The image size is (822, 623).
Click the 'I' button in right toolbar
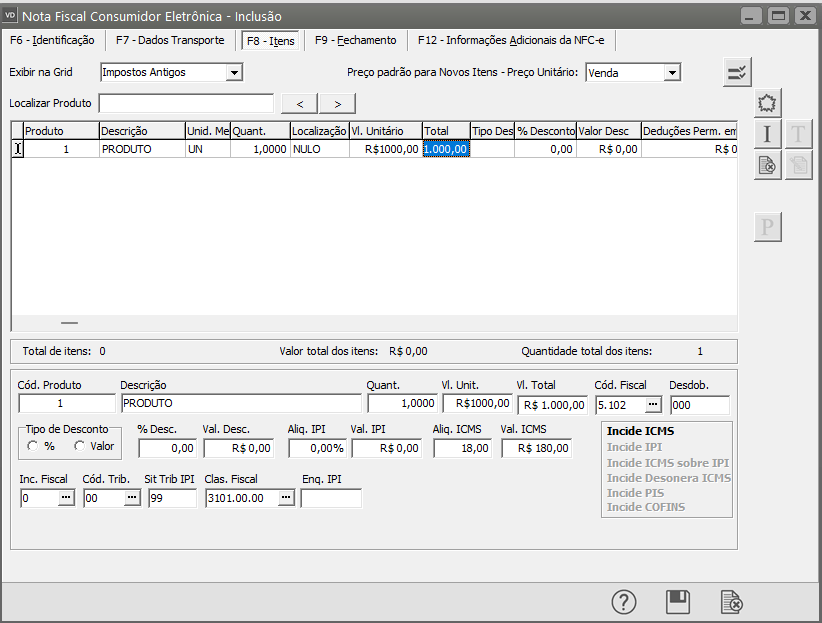coord(768,134)
